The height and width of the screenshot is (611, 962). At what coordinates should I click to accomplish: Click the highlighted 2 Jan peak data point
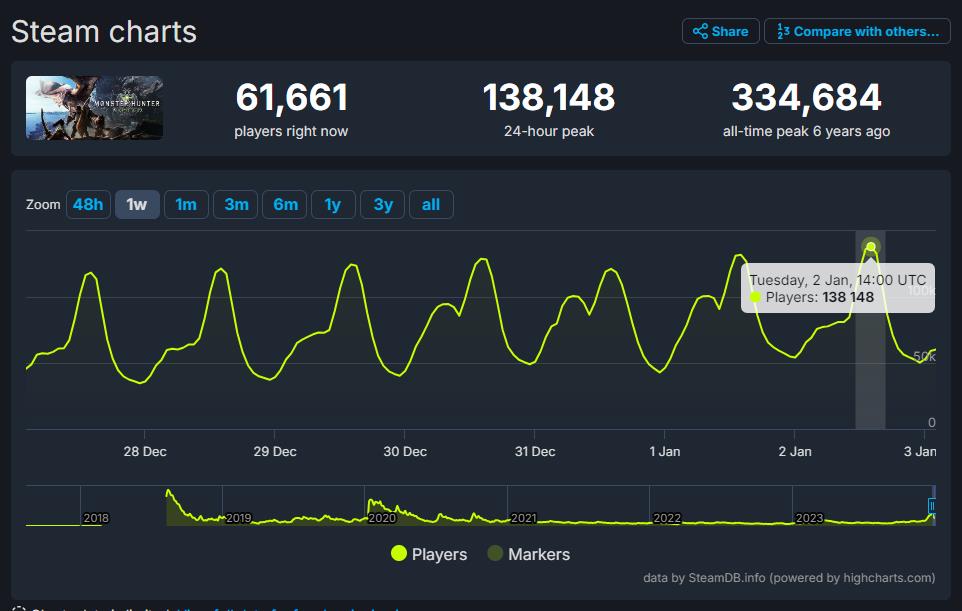point(871,247)
